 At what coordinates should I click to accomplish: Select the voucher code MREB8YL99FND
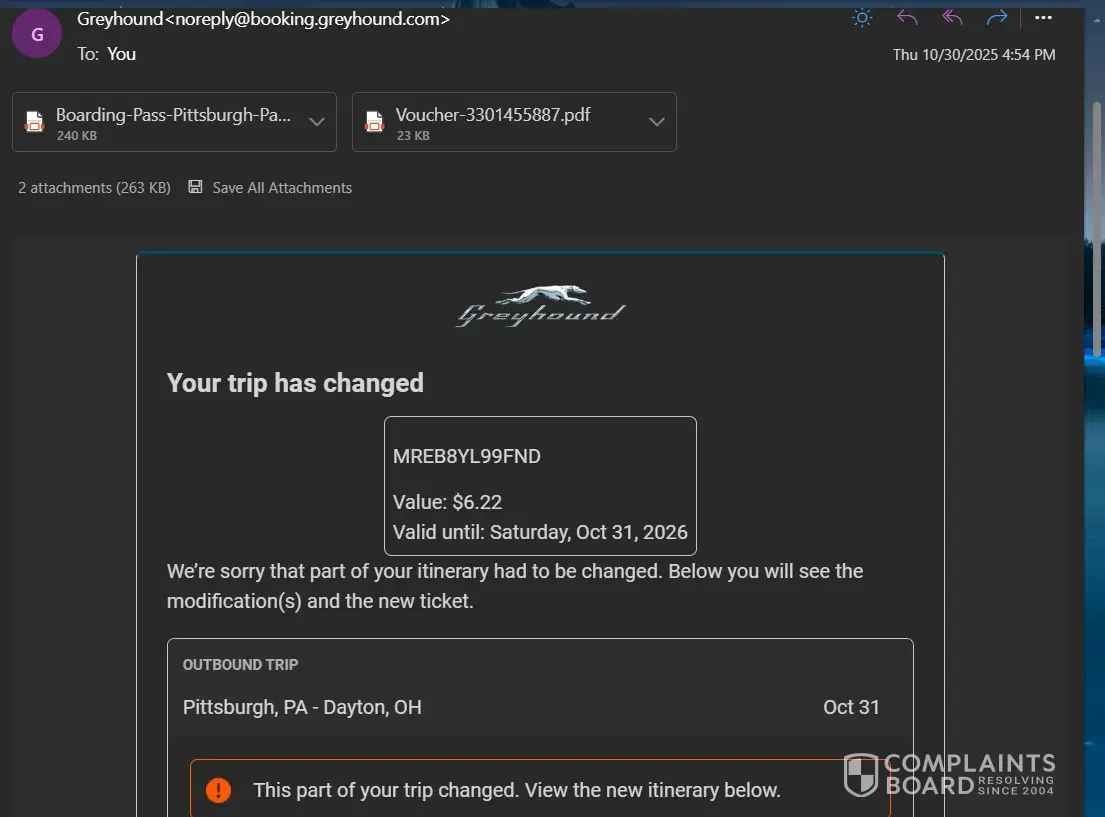coord(467,456)
